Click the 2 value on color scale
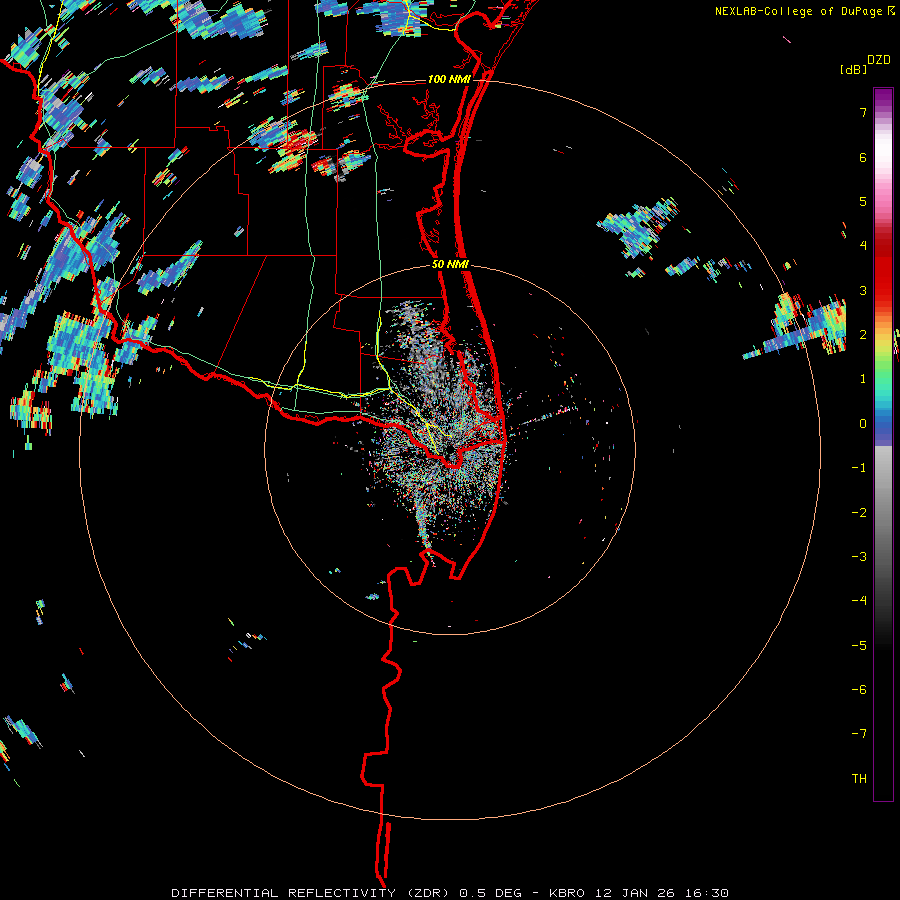The height and width of the screenshot is (900, 900). click(x=863, y=335)
